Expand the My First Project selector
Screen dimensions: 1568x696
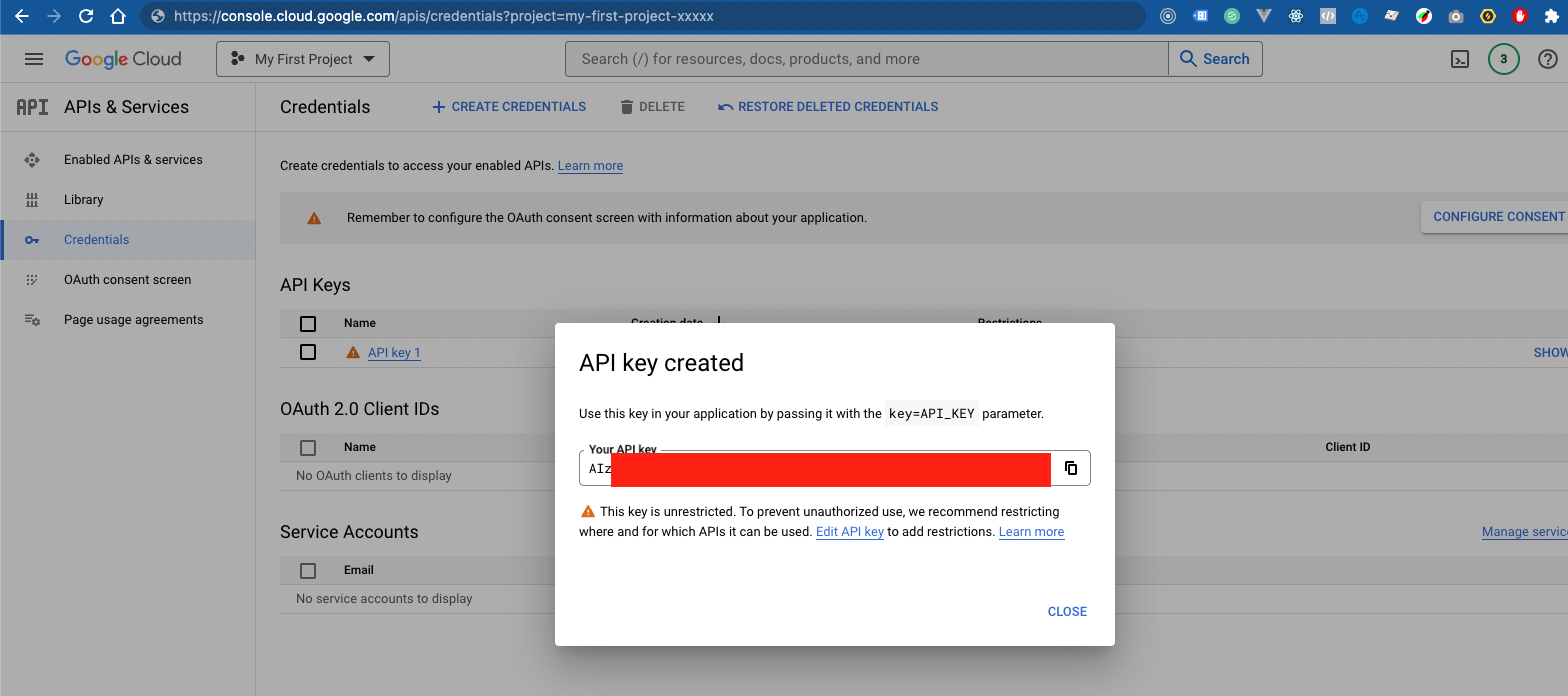coord(303,59)
